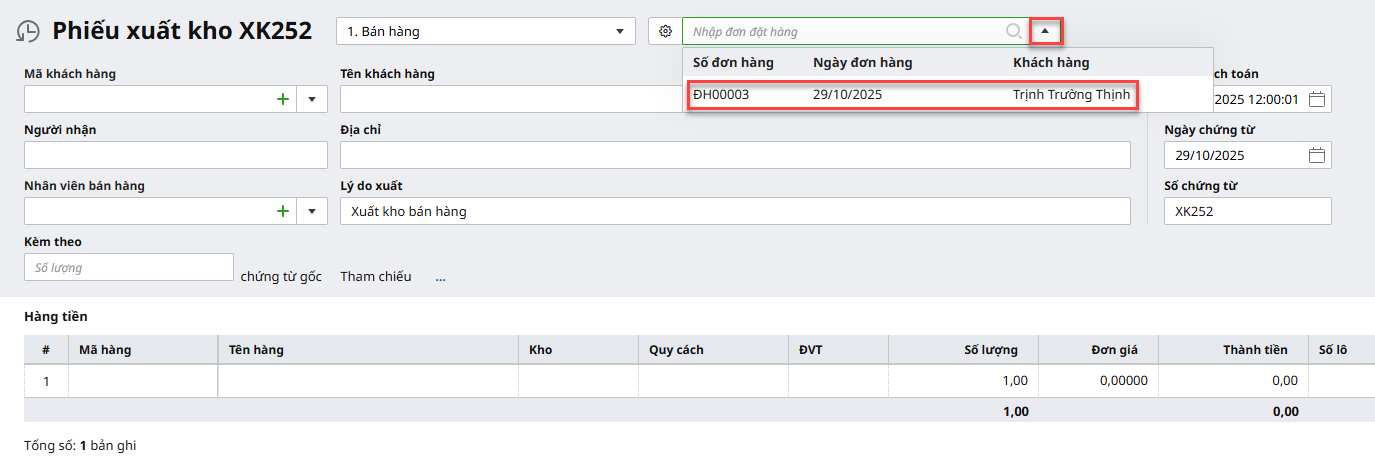The height and width of the screenshot is (465, 1375).
Task: Click the Kèm theo Số lượng field
Action: pyautogui.click(x=128, y=267)
